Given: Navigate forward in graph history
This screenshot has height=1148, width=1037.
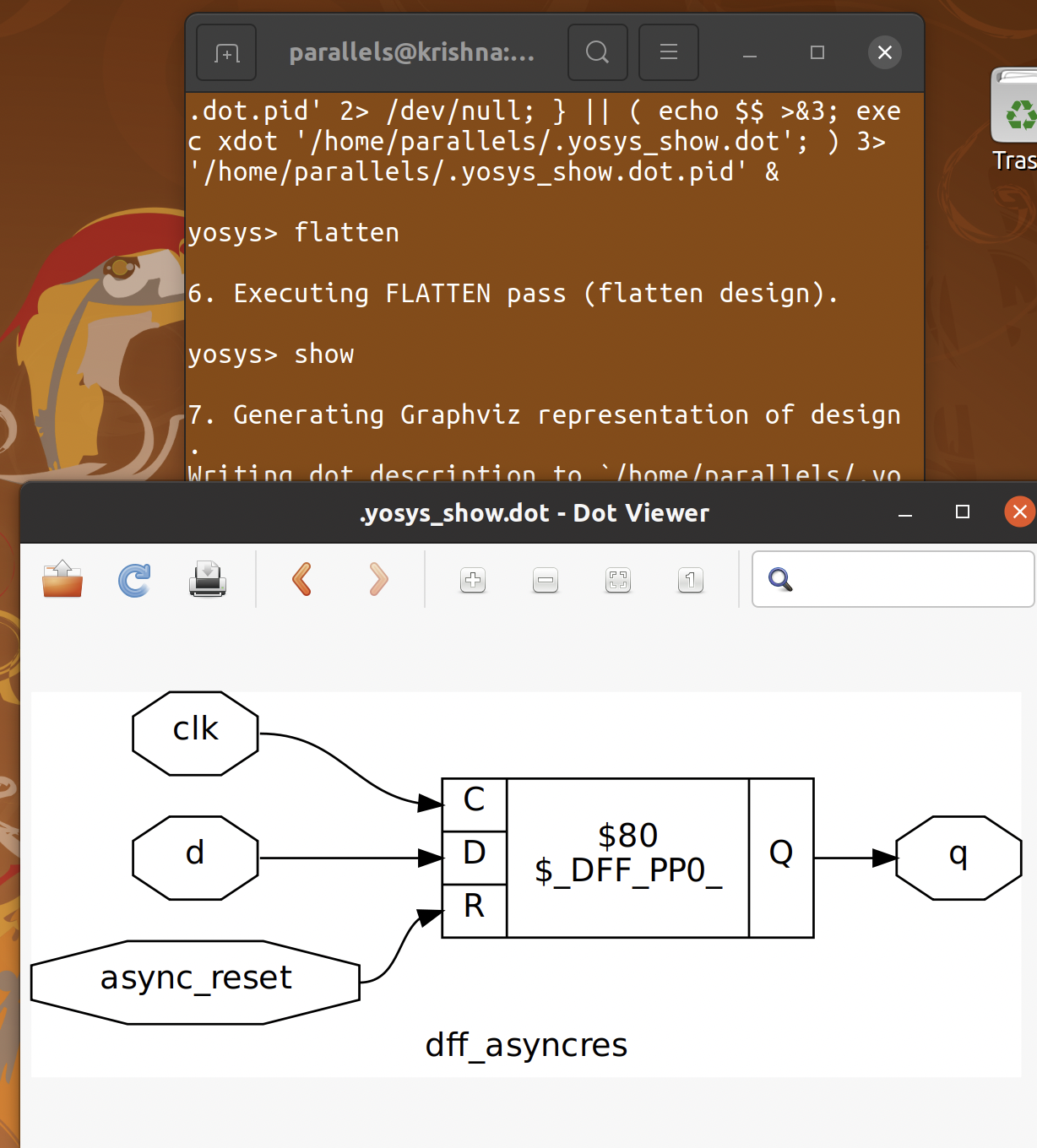Looking at the screenshot, I should [x=378, y=579].
